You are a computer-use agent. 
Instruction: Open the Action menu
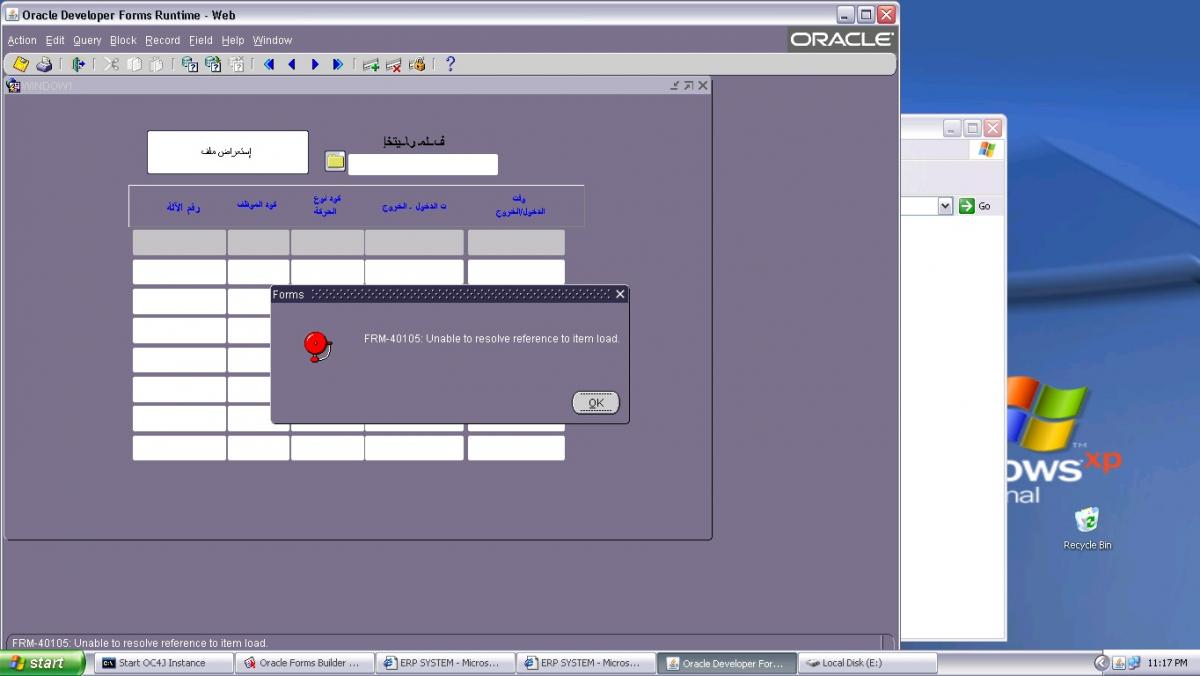[x=22, y=40]
